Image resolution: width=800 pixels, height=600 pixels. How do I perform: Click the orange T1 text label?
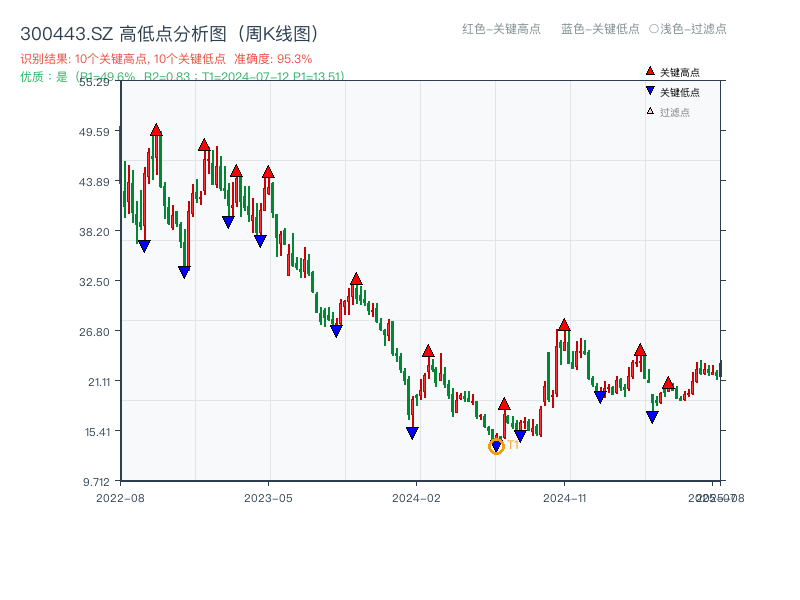pyautogui.click(x=513, y=445)
